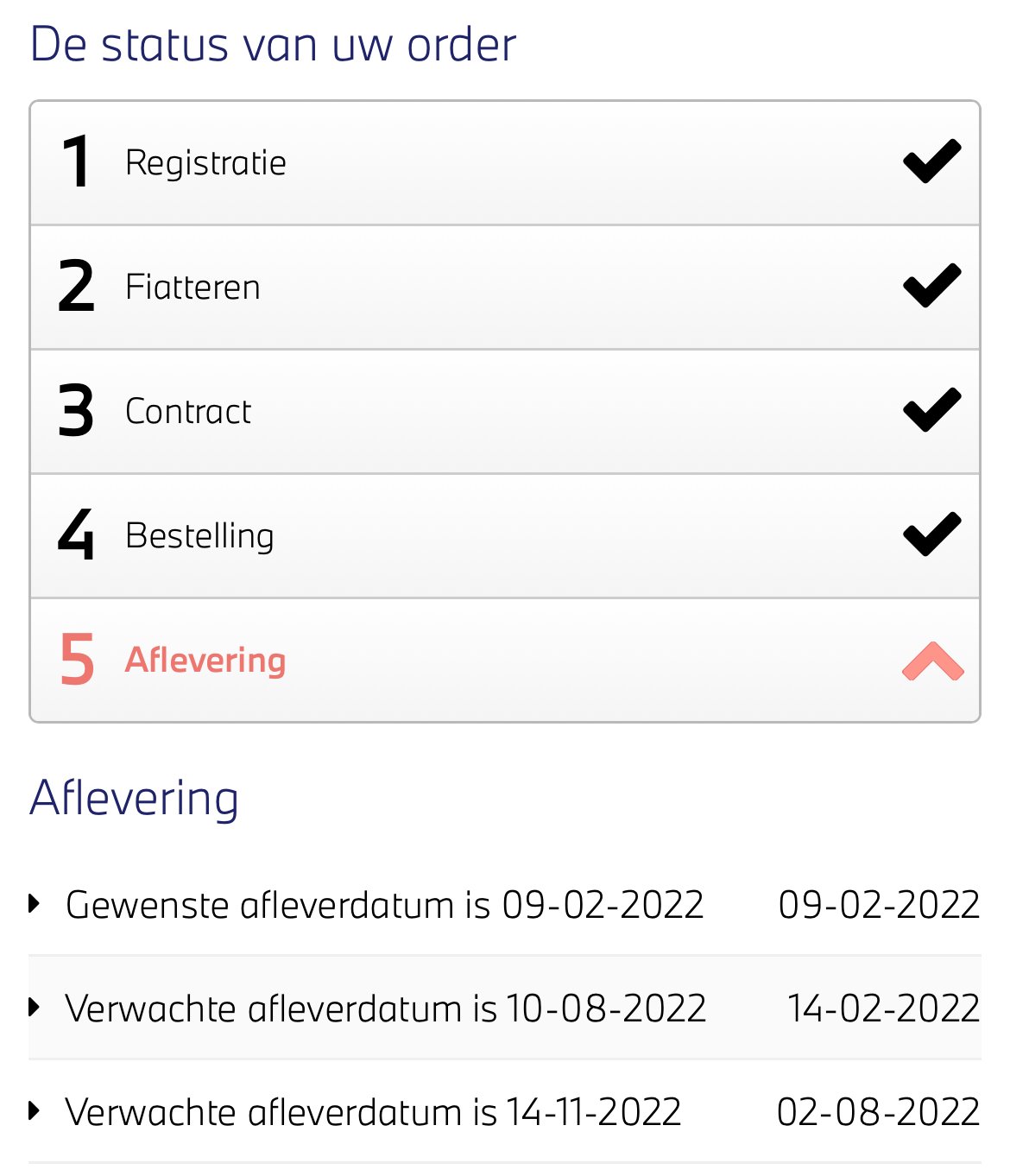Click the Registratie step checkmark icon
Screen dimensions: 1010x1176
pos(931,161)
